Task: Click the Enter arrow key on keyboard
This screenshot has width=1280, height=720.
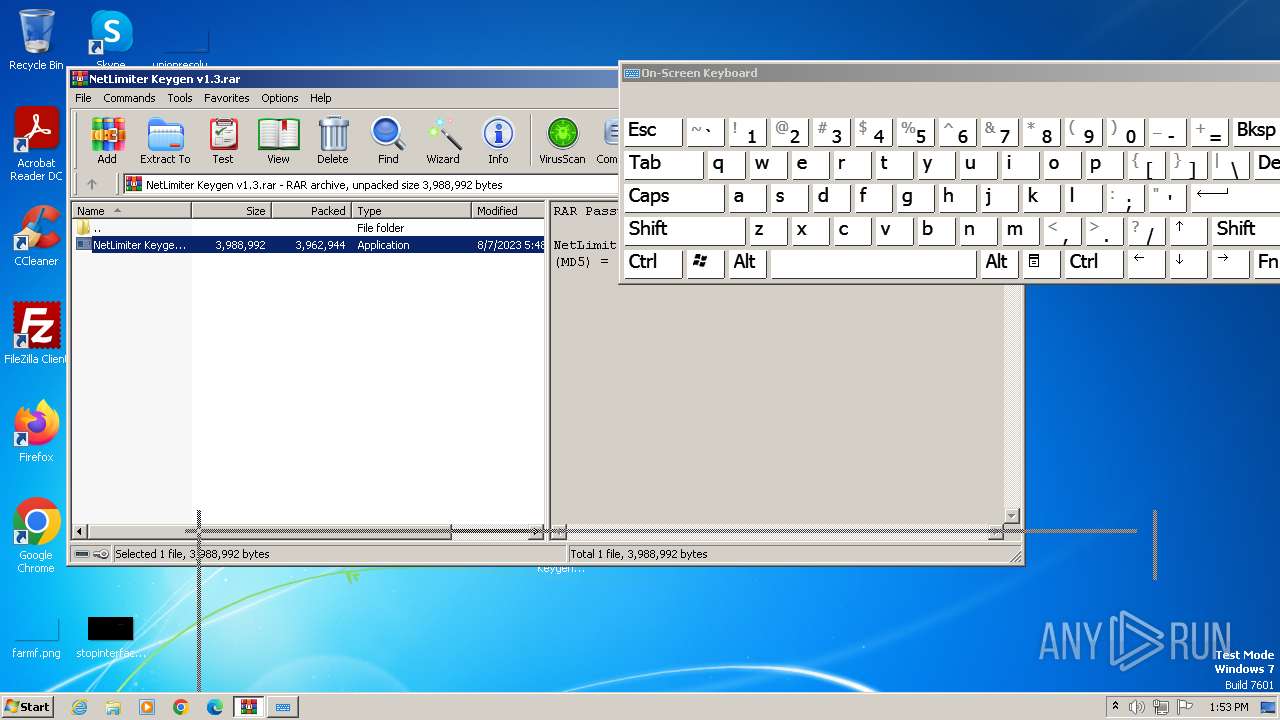Action: 1235,197
